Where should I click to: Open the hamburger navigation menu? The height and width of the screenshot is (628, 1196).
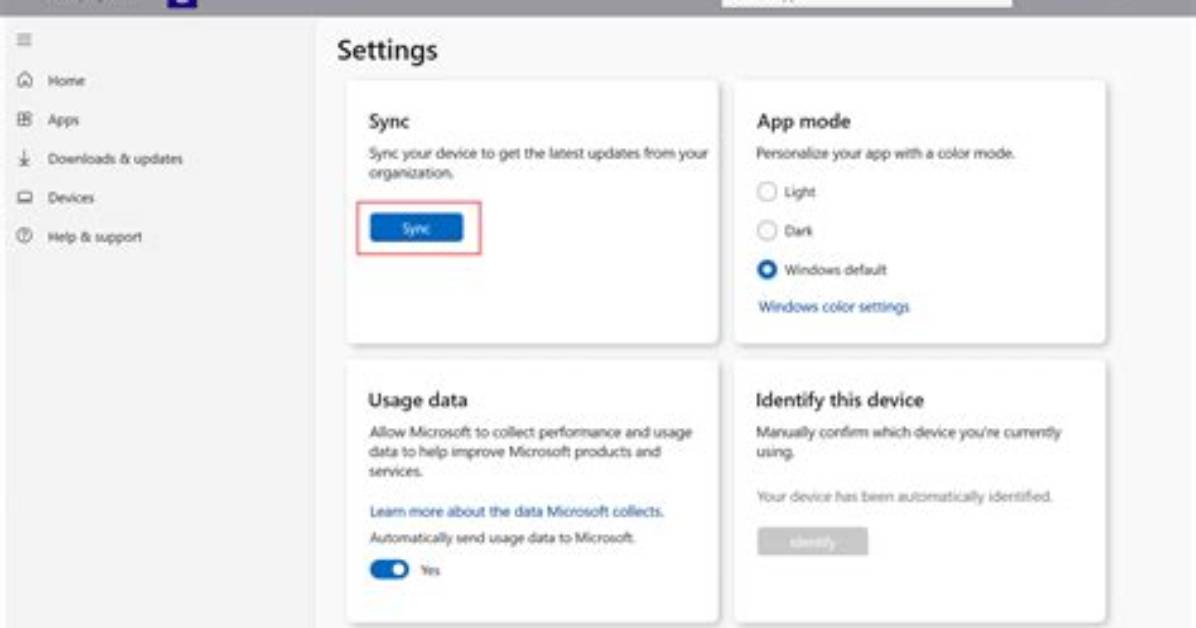point(24,39)
